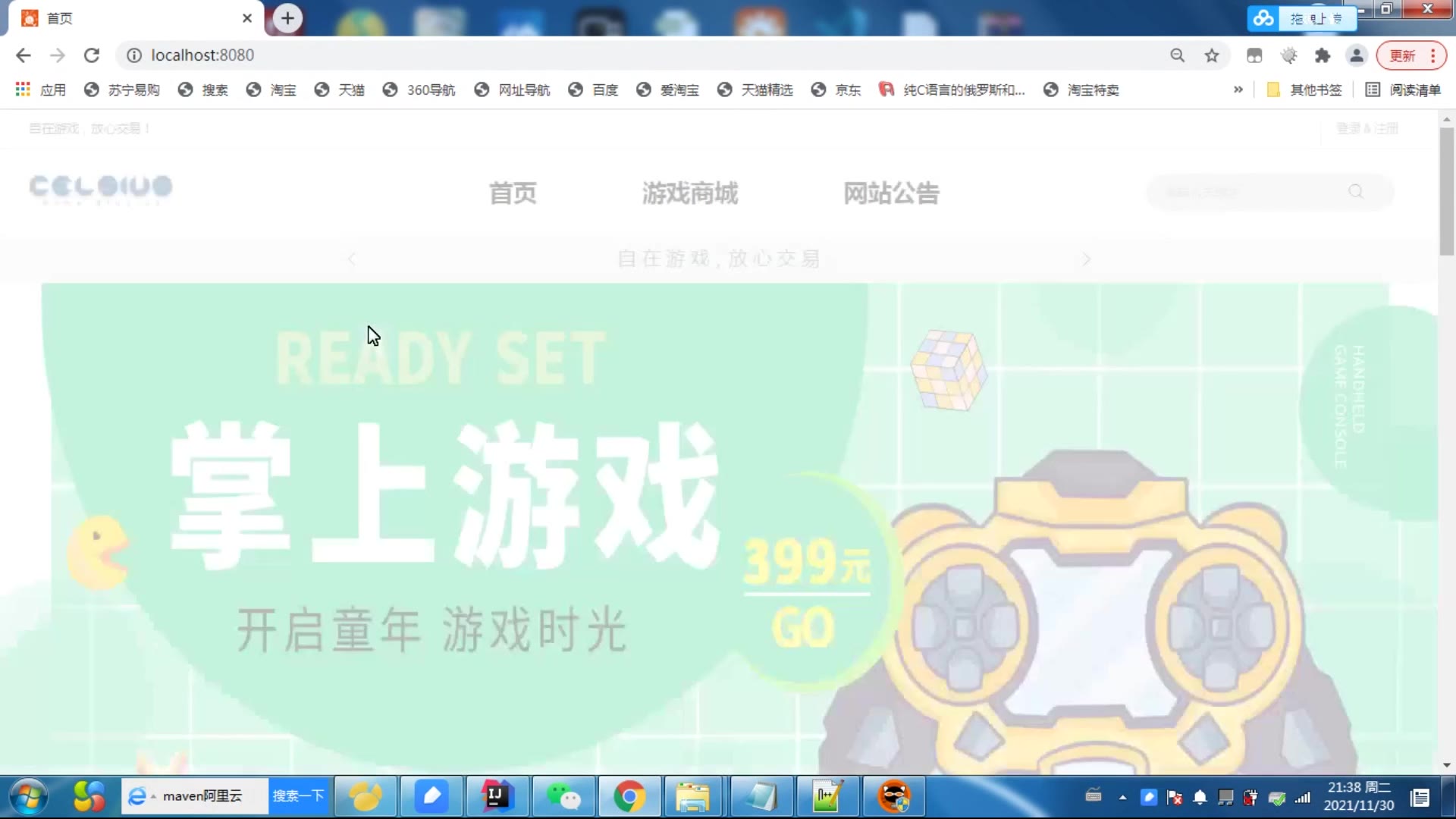Open the 爱淘宝 bookmark

tap(668, 89)
